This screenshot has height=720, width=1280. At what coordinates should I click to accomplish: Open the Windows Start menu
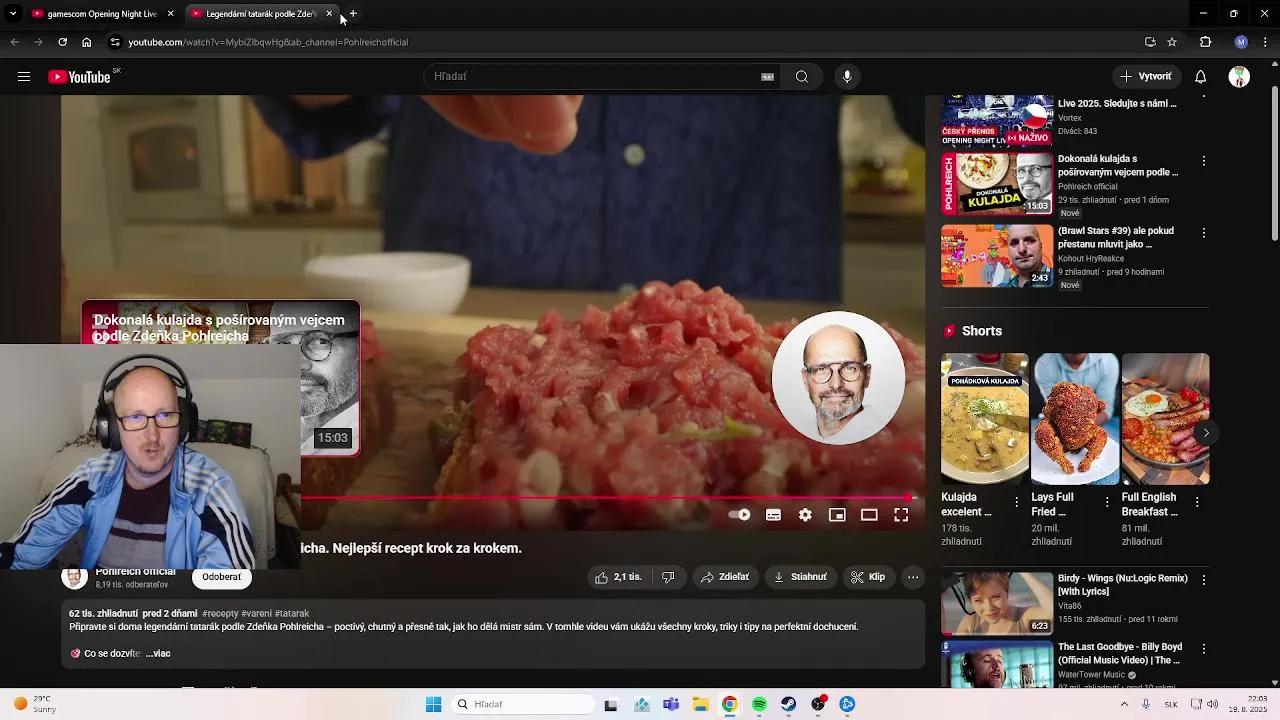tap(433, 704)
